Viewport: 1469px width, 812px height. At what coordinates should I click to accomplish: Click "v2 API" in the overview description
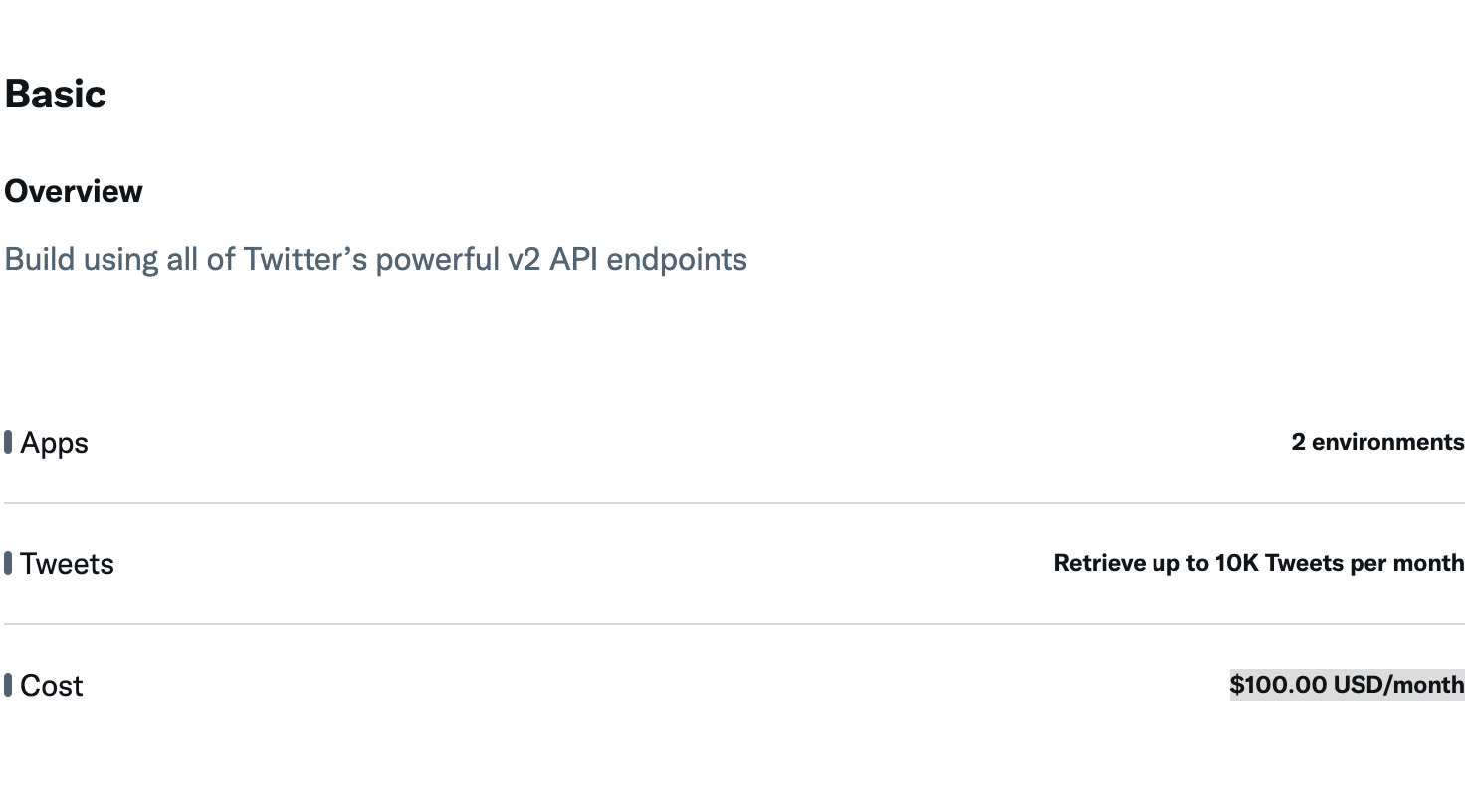coord(552,259)
